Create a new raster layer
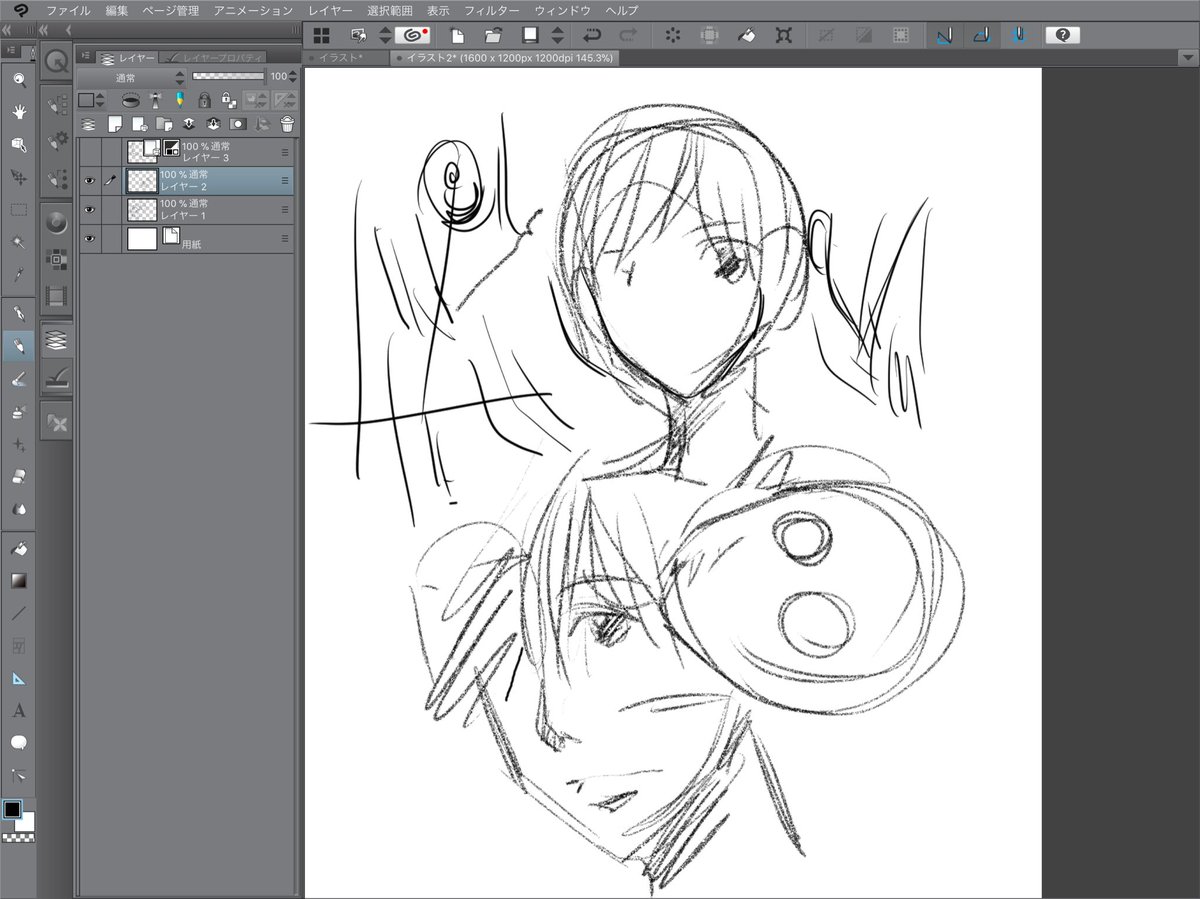The image size is (1200, 899). 114,124
